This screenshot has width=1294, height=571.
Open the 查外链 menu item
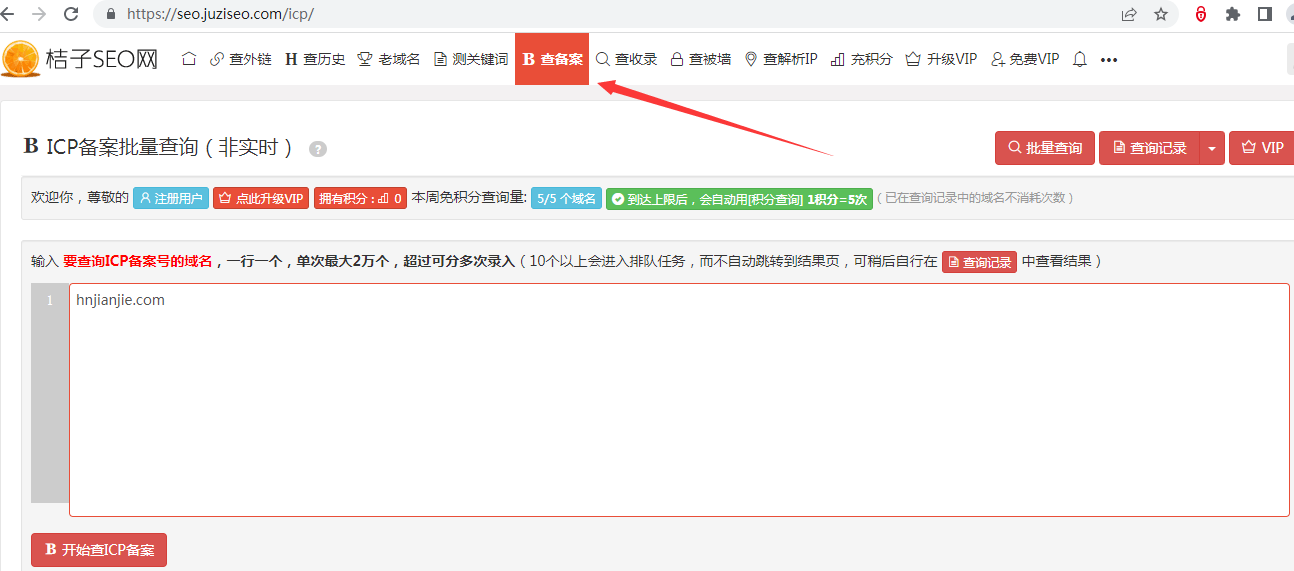pos(240,59)
